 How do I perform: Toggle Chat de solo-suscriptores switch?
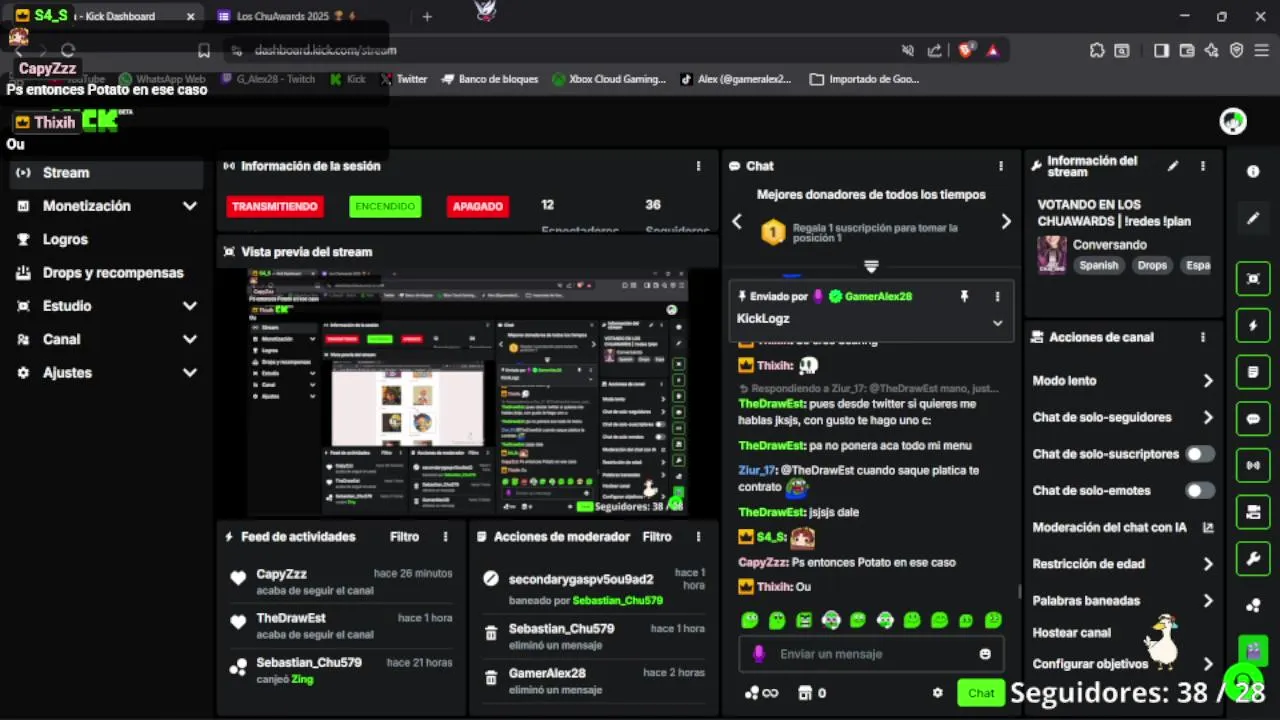(x=1200, y=454)
